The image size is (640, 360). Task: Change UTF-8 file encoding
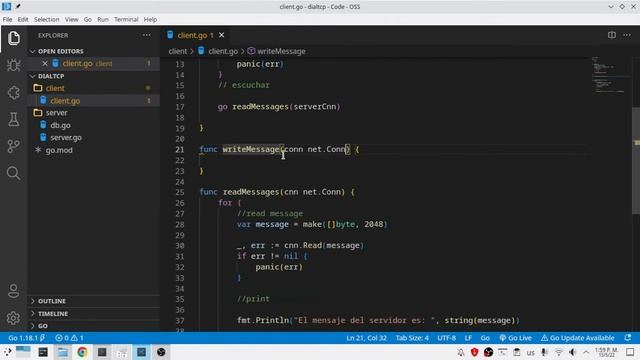tap(447, 338)
